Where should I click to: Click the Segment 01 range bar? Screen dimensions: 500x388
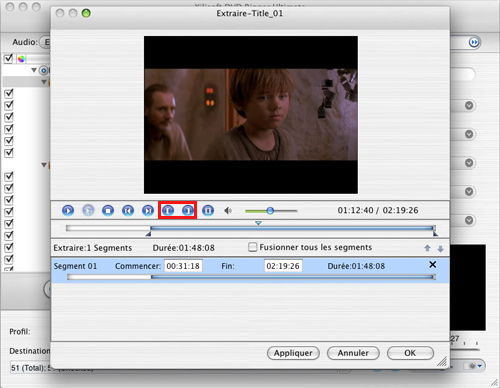(251, 277)
